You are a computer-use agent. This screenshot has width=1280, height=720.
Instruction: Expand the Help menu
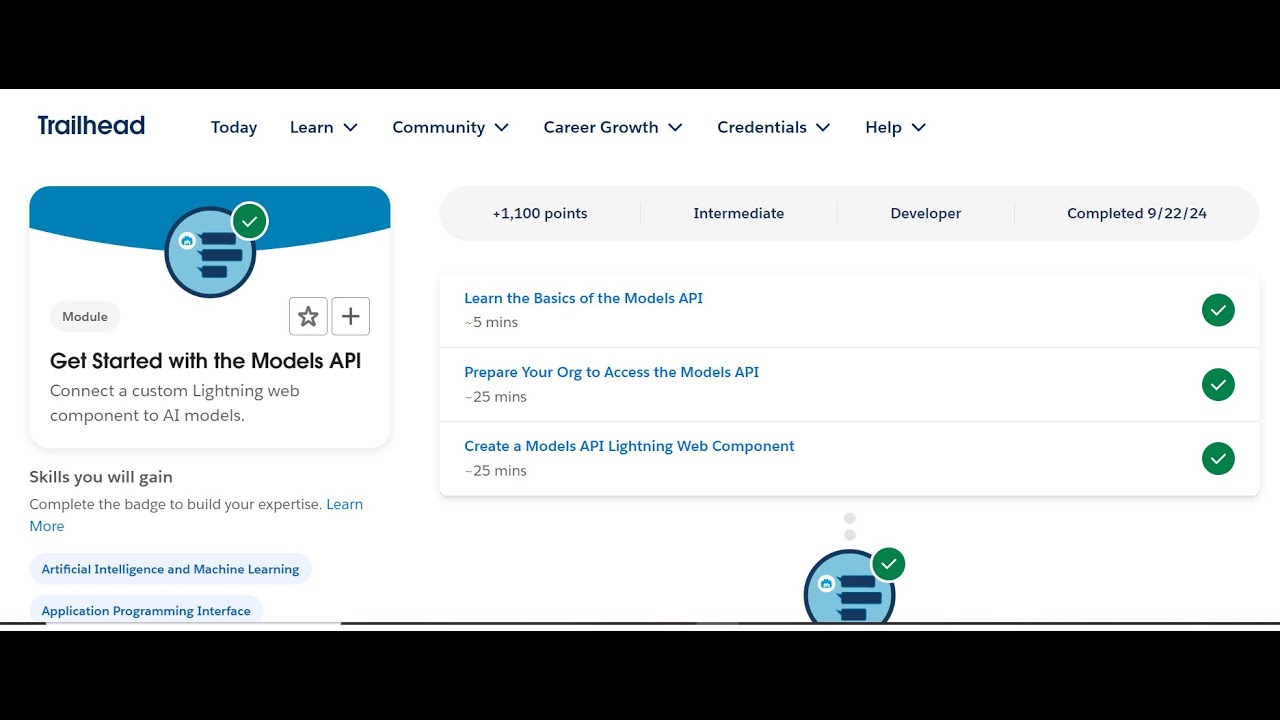pyautogui.click(x=896, y=127)
